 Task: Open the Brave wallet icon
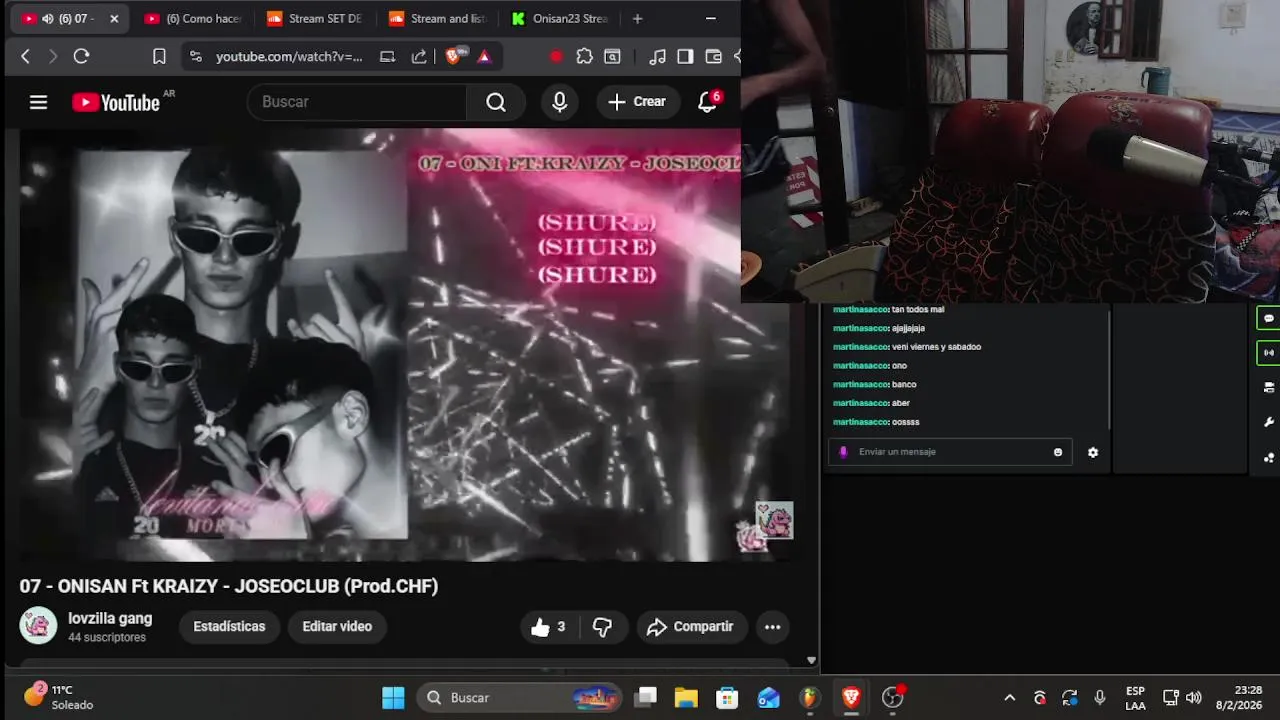tap(713, 57)
